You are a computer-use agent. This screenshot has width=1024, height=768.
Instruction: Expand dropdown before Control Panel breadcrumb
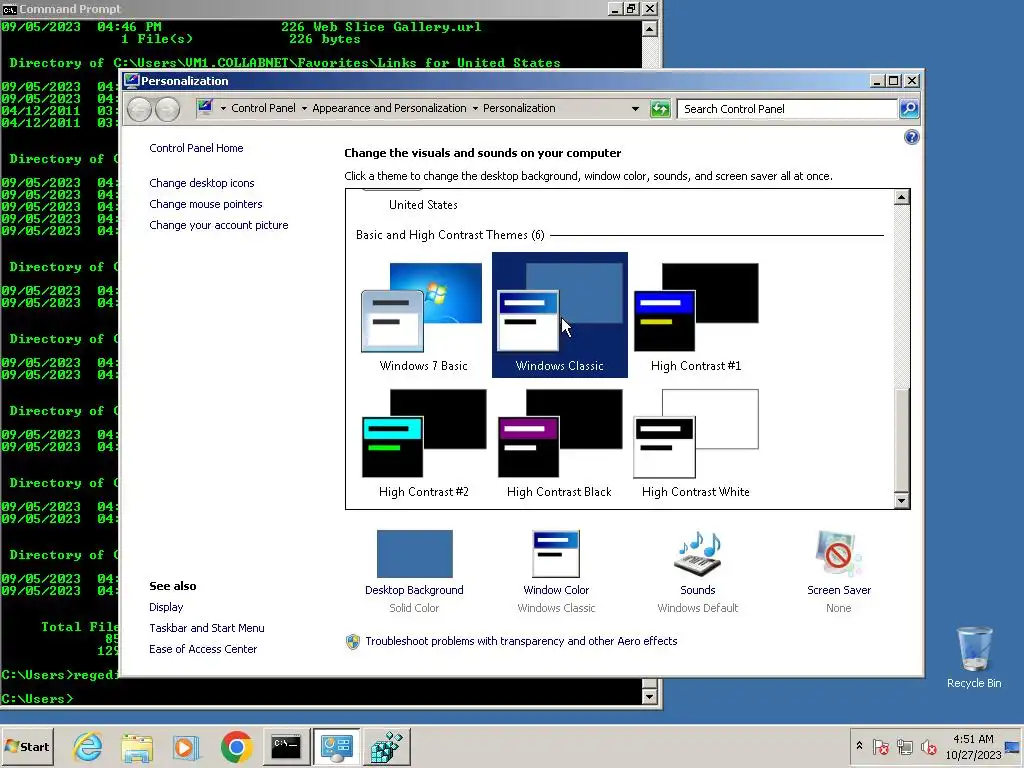click(223, 108)
